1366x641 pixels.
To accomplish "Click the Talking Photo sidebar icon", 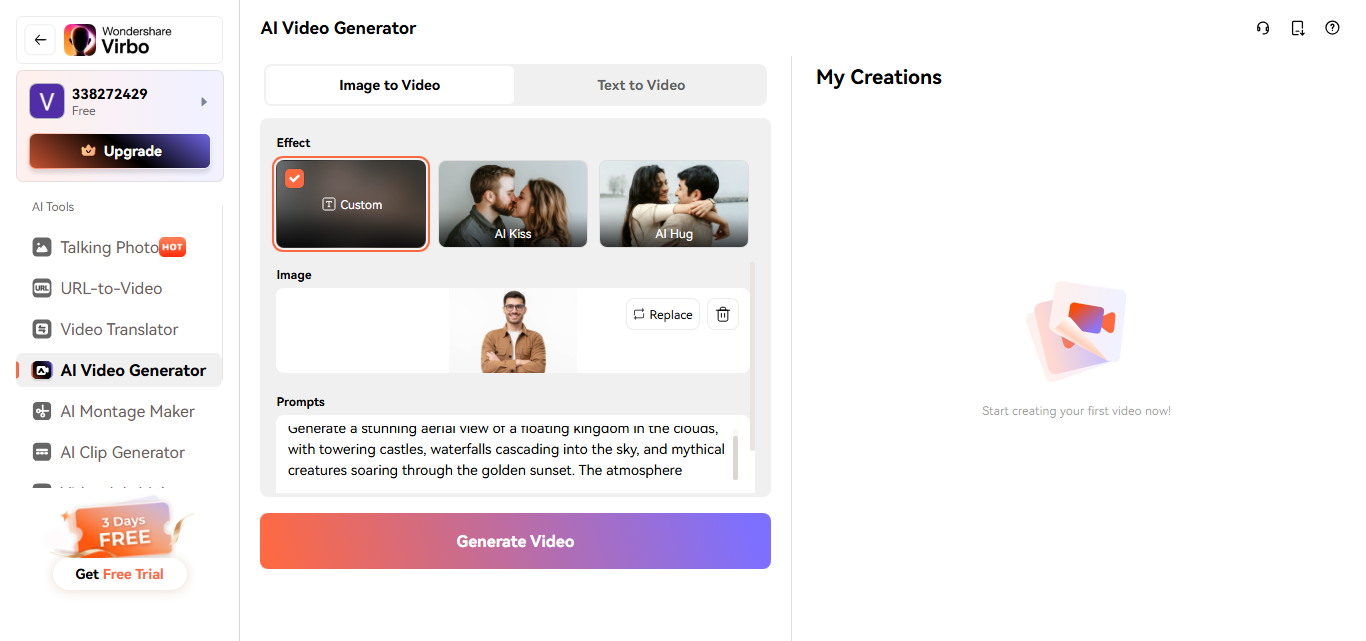I will (42, 247).
